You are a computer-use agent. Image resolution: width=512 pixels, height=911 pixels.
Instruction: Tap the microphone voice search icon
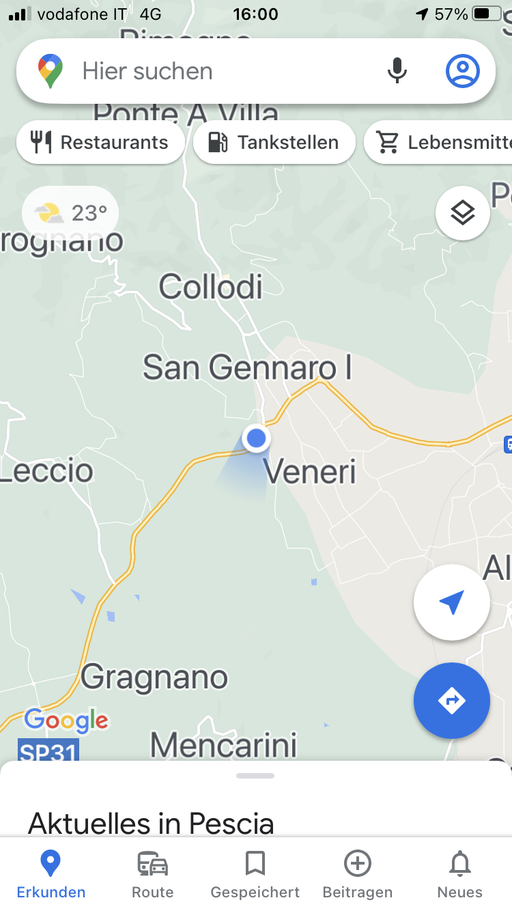coord(397,71)
